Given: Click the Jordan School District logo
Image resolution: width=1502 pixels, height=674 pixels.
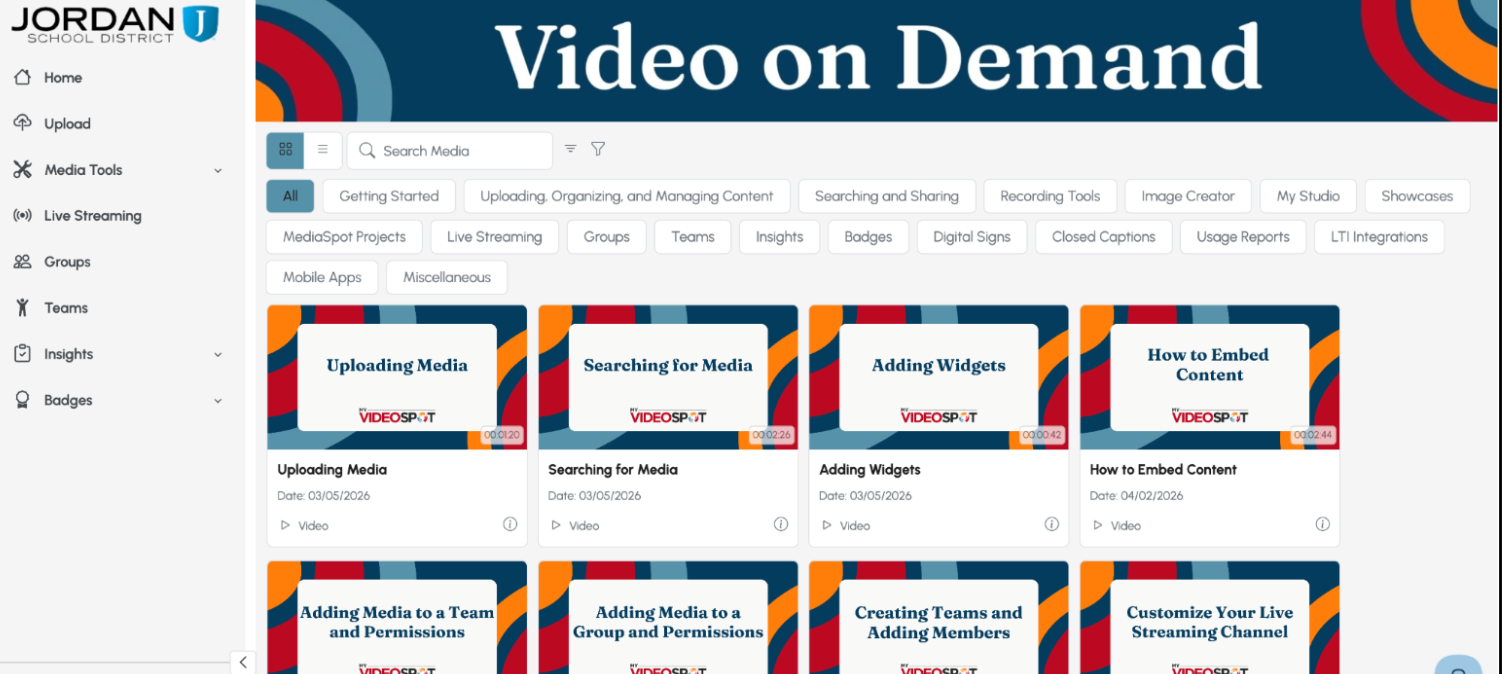Looking at the screenshot, I should click(x=114, y=24).
